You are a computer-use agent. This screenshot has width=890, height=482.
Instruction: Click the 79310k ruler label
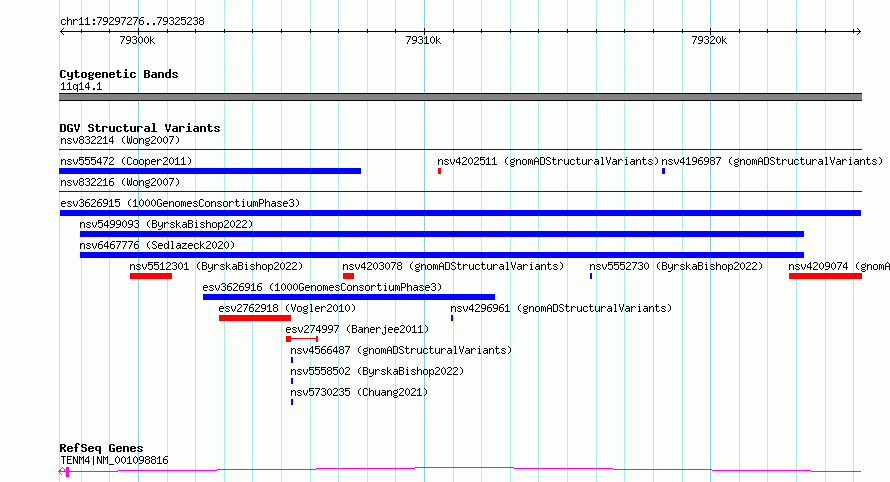point(423,40)
